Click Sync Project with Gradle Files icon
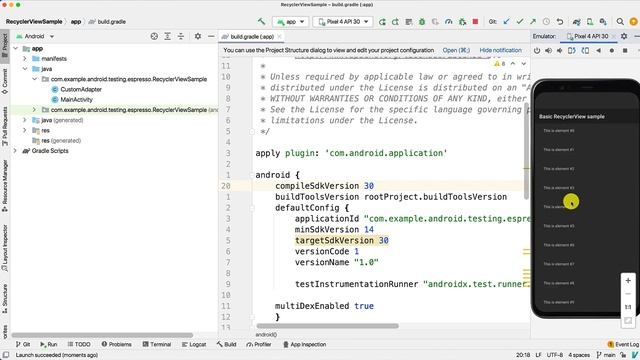Viewport: 640px width, 360px height. 576,22
